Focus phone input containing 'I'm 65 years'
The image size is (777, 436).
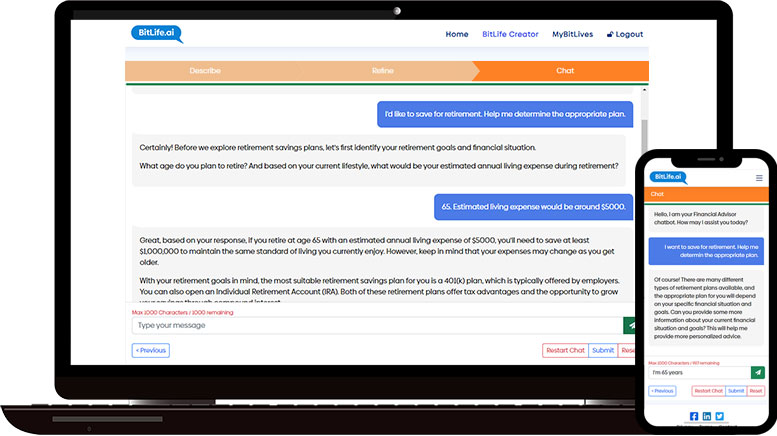pos(700,372)
